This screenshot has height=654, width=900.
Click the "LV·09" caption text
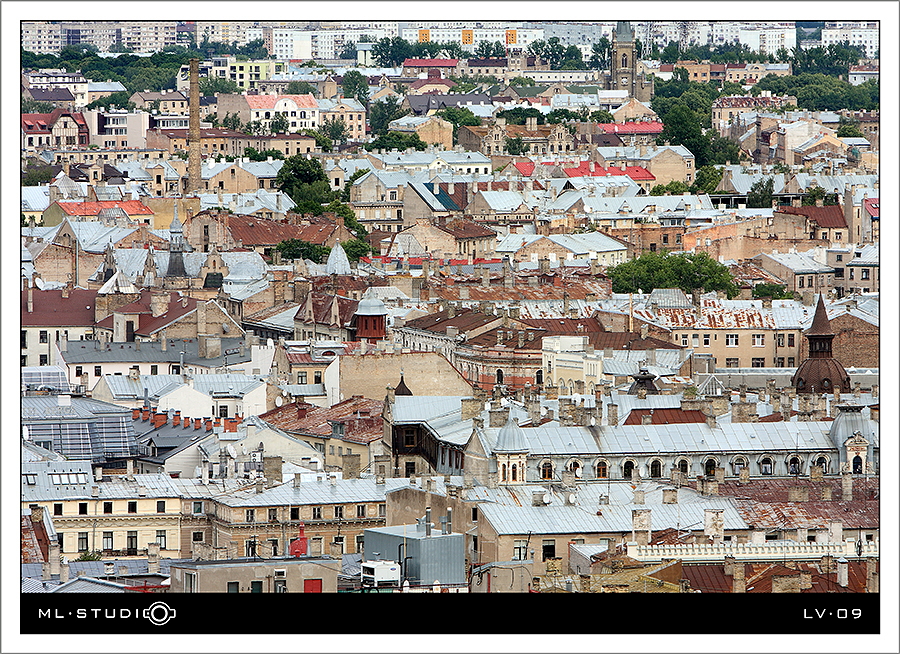click(832, 613)
